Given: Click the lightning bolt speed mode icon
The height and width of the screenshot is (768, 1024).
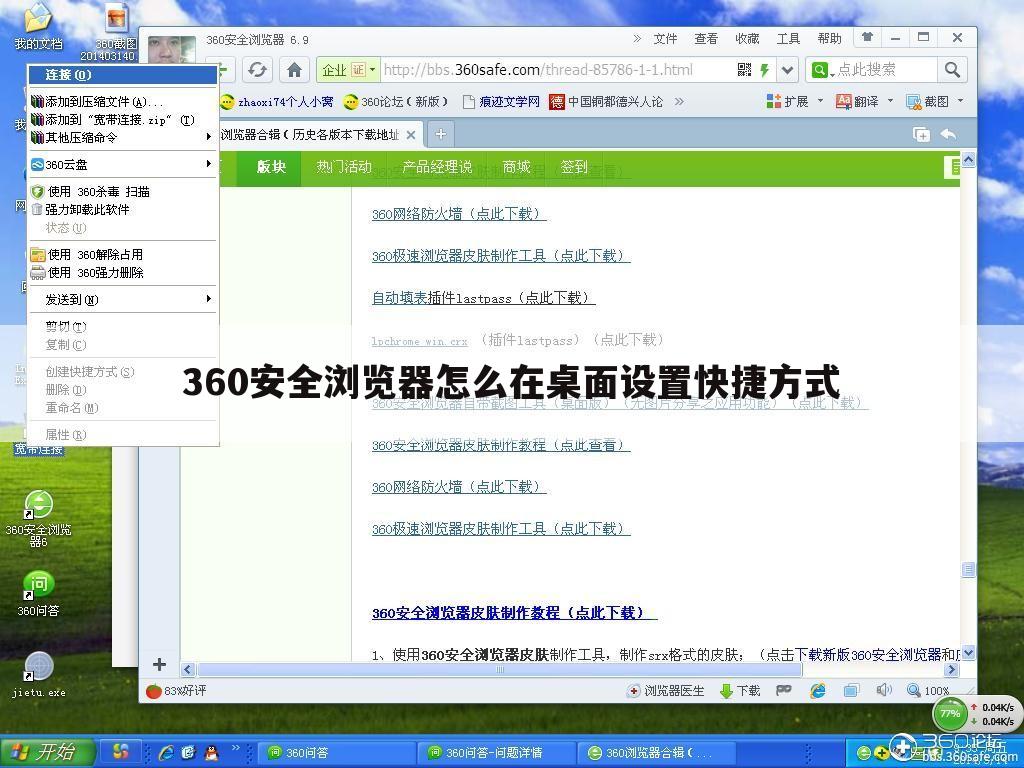Looking at the screenshot, I should coord(765,69).
